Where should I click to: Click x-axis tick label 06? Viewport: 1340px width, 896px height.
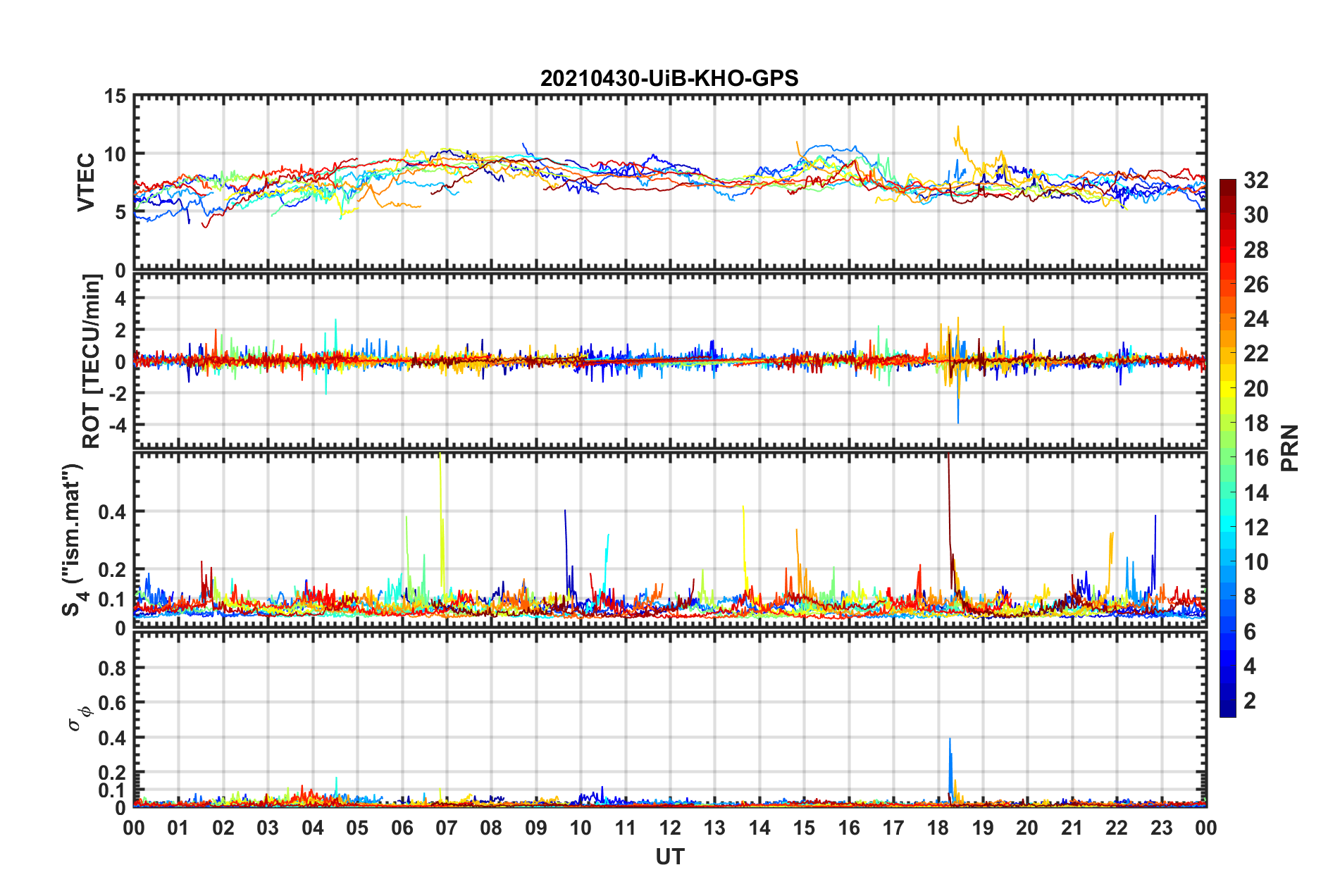coord(402,828)
